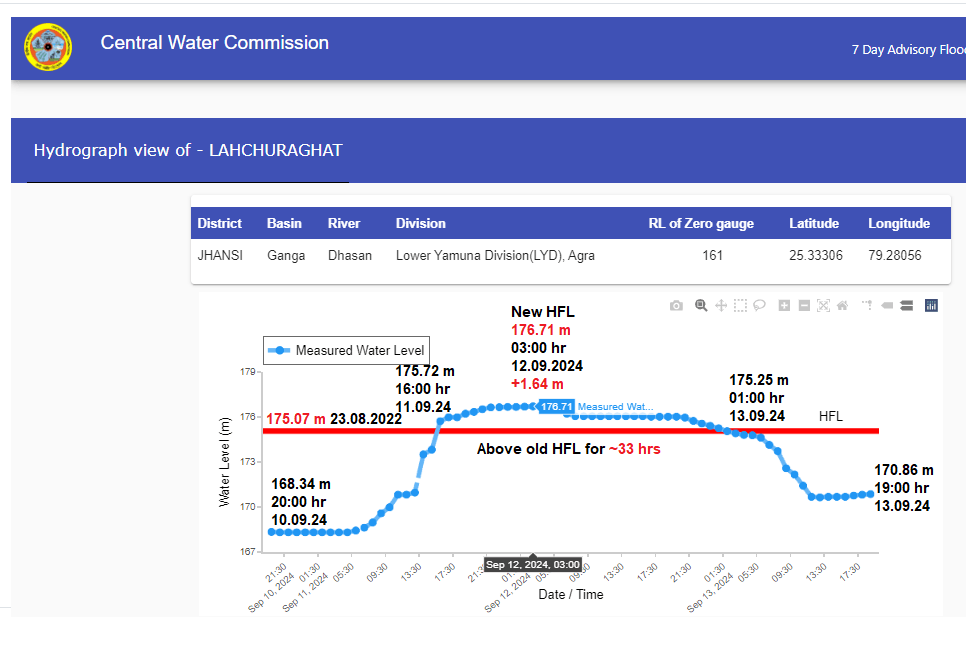Click the Autoscale icon in chart toolbar

(824, 306)
